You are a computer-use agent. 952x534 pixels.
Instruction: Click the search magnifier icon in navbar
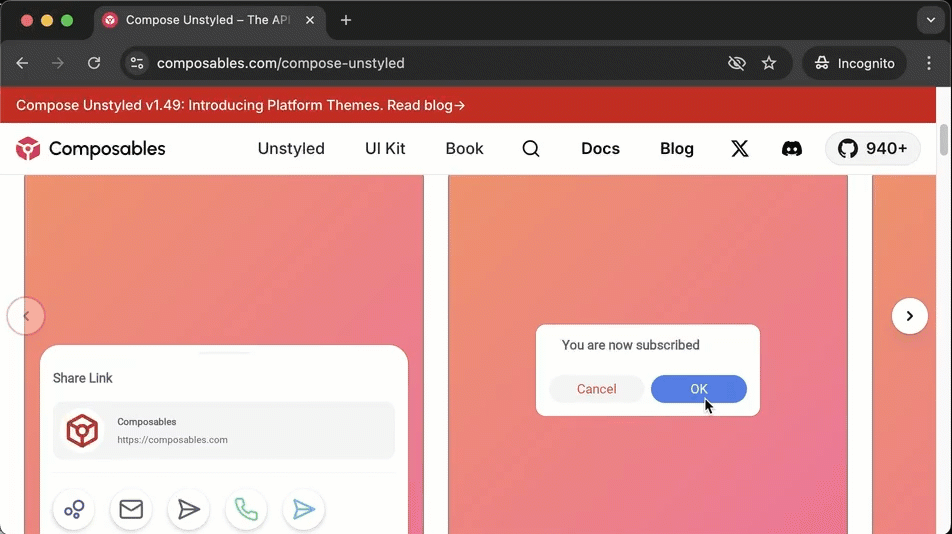(x=531, y=149)
